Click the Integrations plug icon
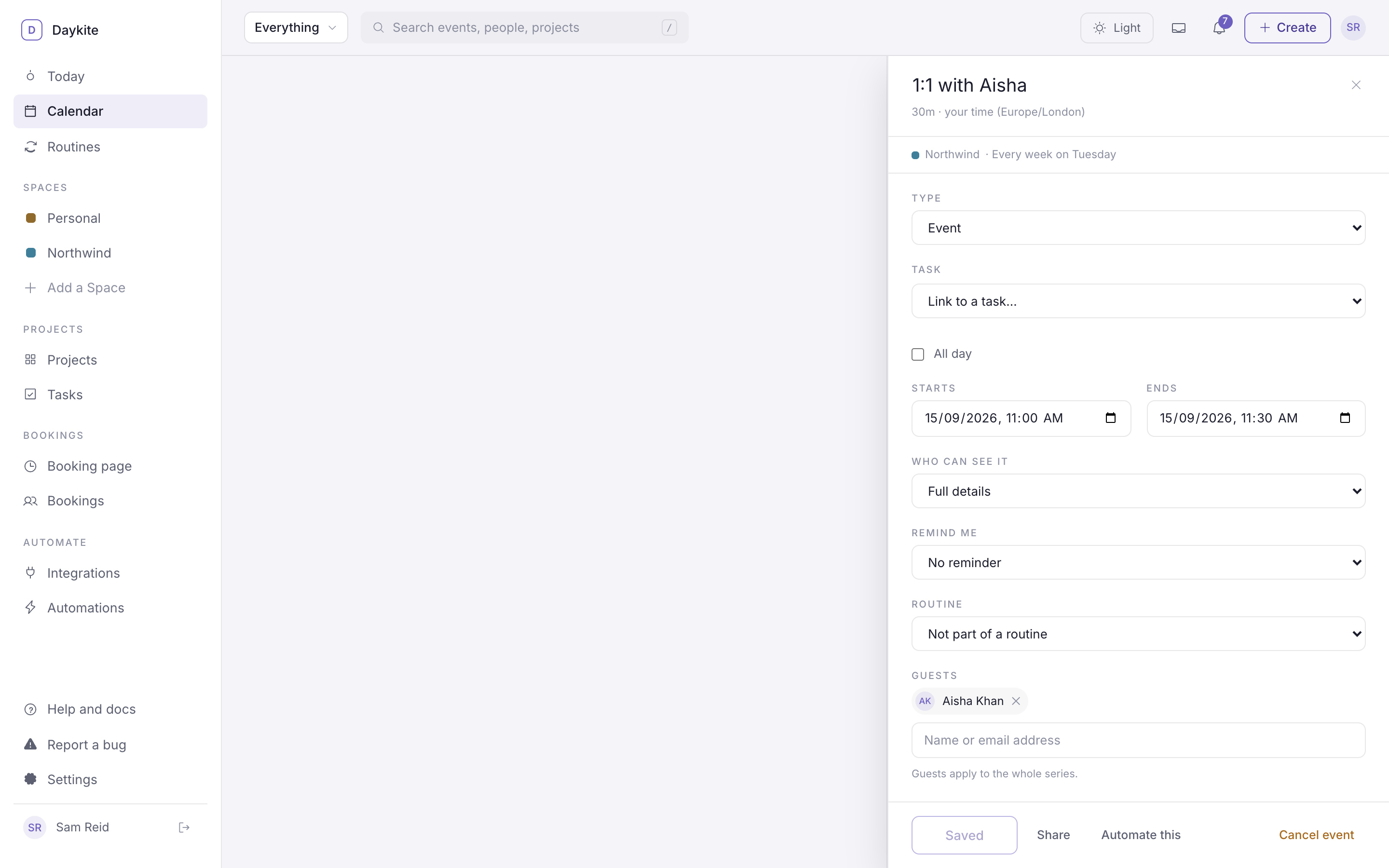 click(30, 572)
